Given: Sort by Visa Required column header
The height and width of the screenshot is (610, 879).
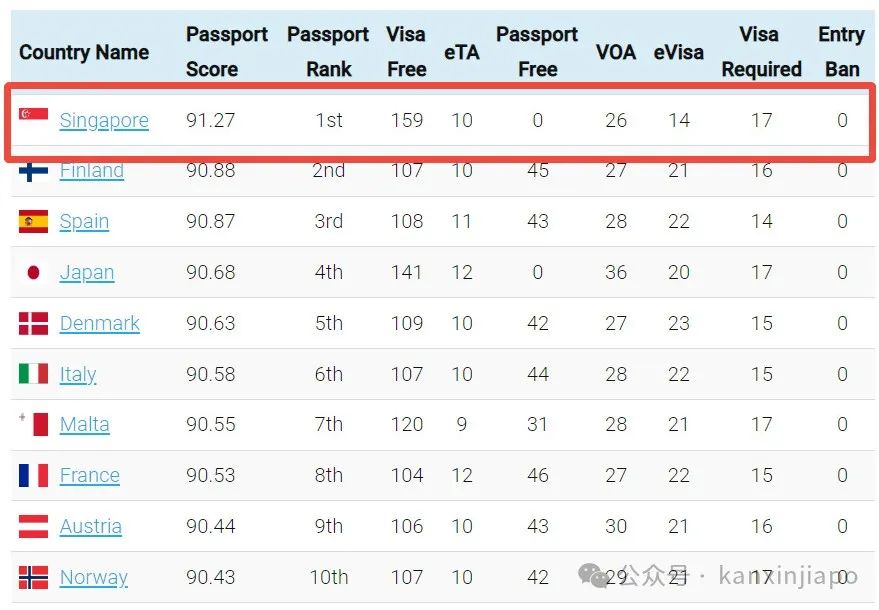Looking at the screenshot, I should (x=761, y=52).
